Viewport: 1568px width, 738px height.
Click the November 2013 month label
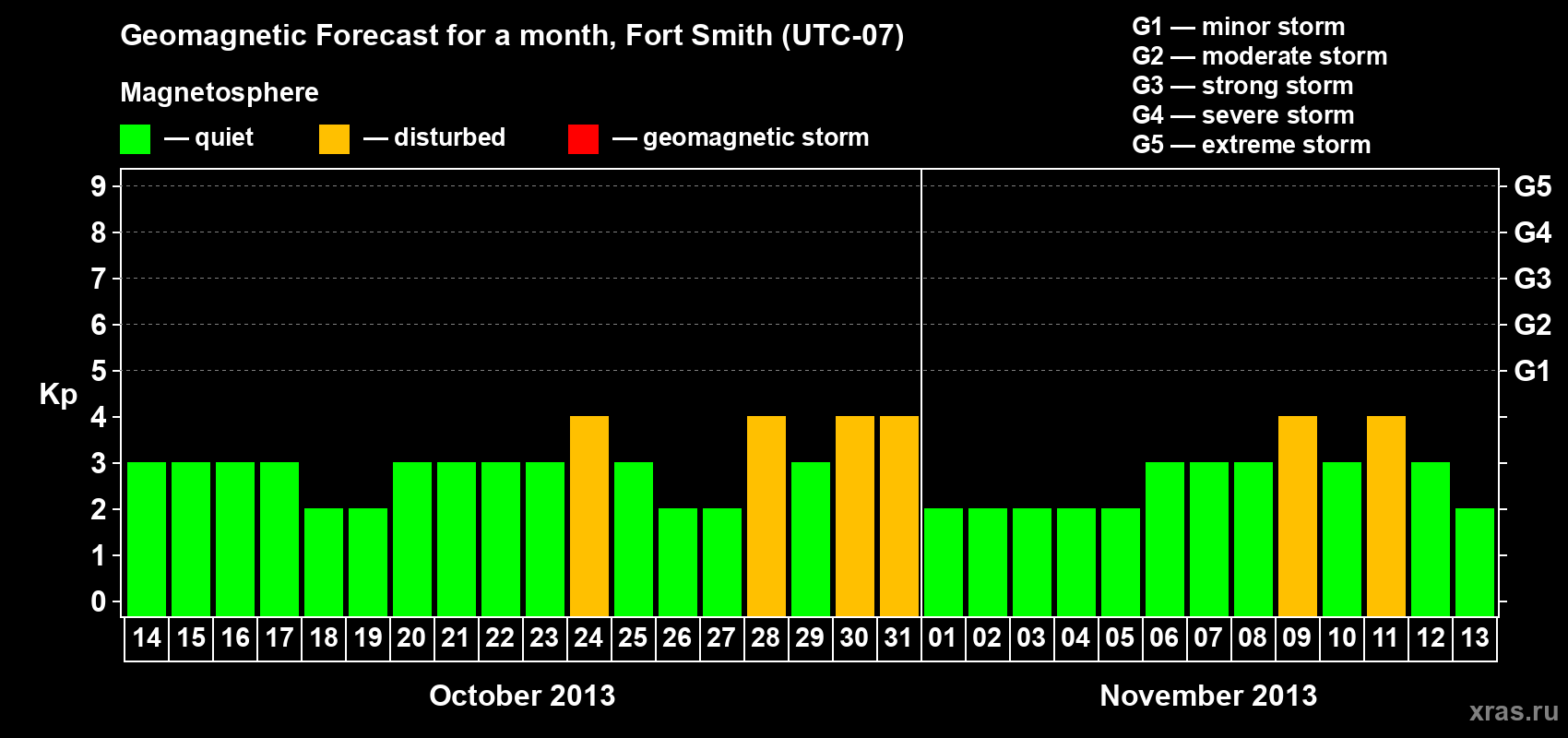point(1208,696)
